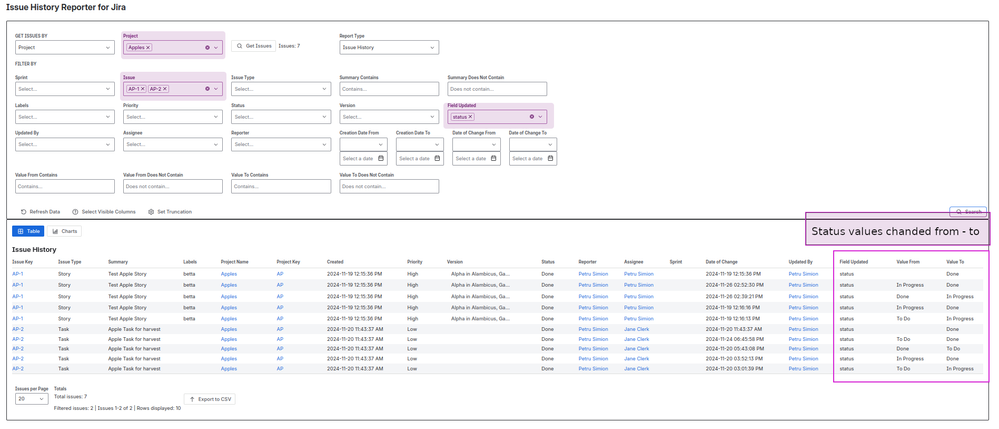Click date cell 2024-11-26 02:52:30 PM

(733, 285)
